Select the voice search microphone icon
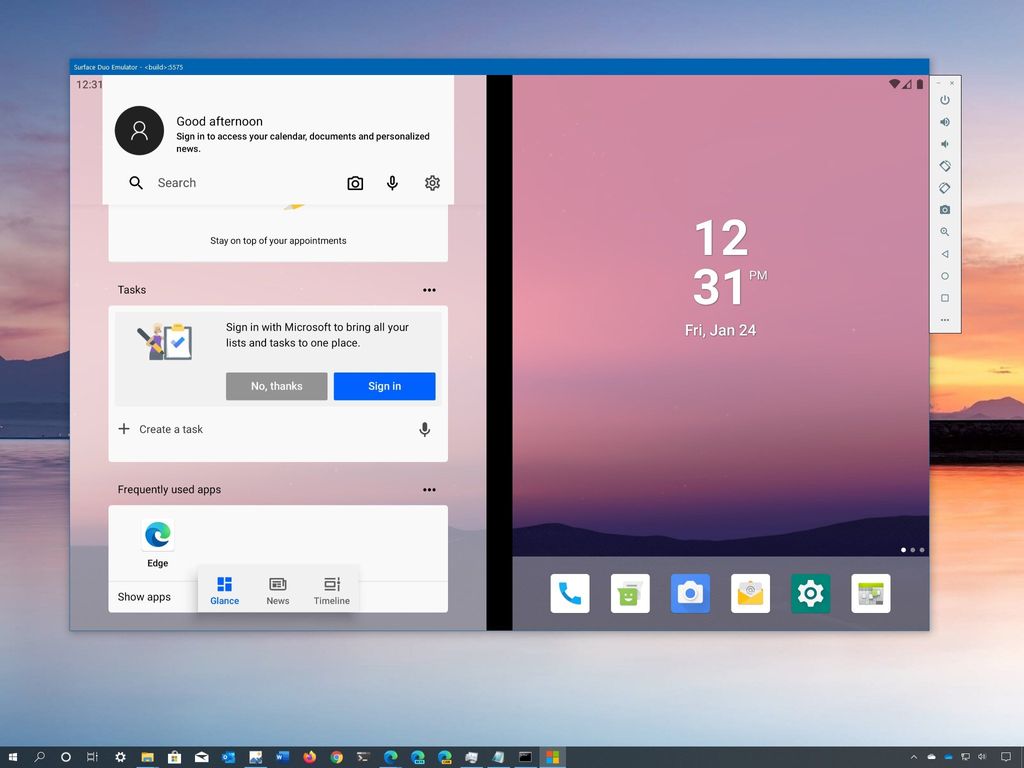The width and height of the screenshot is (1024, 768). pyautogui.click(x=392, y=183)
